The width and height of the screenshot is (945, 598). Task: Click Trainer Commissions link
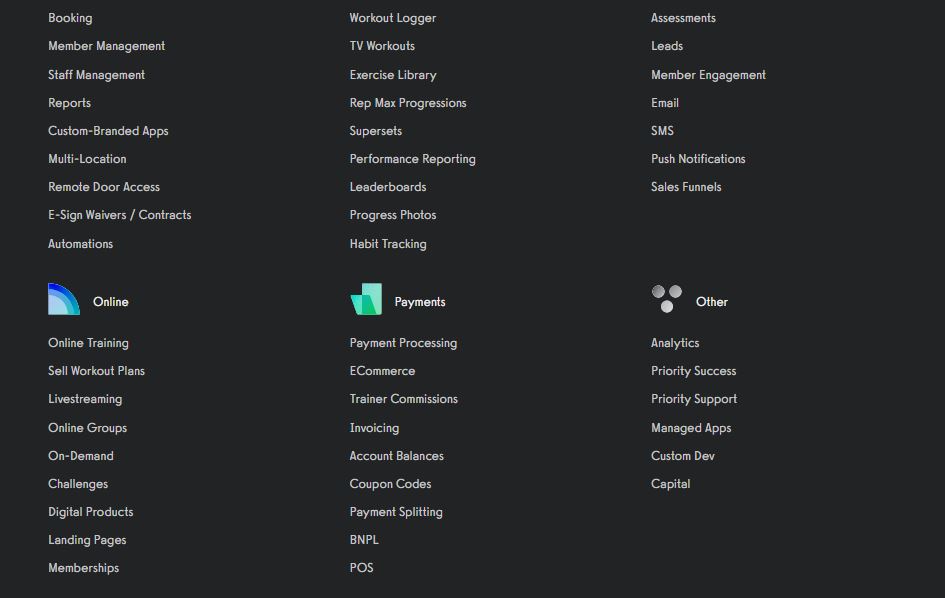tap(404, 399)
